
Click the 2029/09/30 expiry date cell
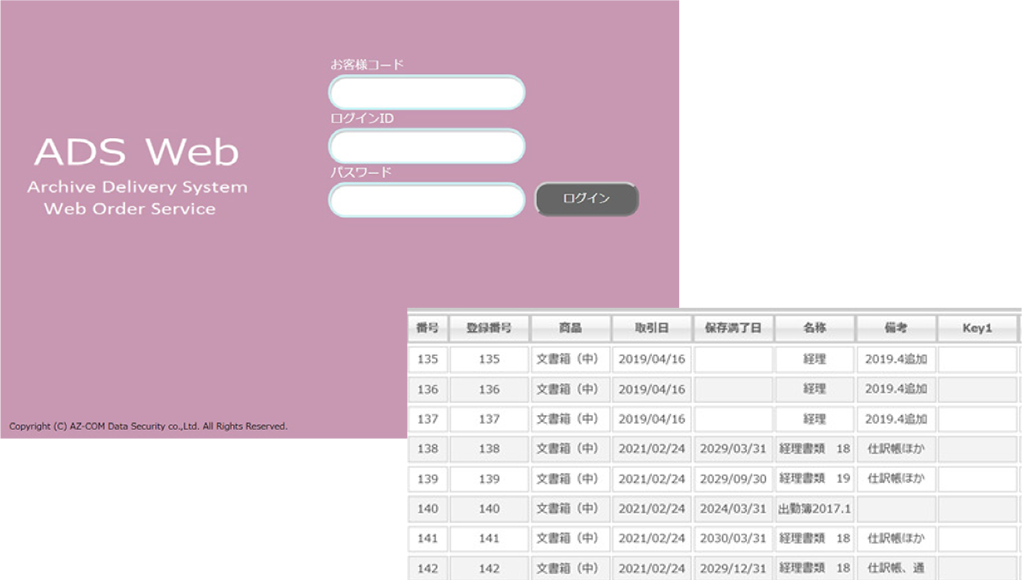click(x=733, y=479)
